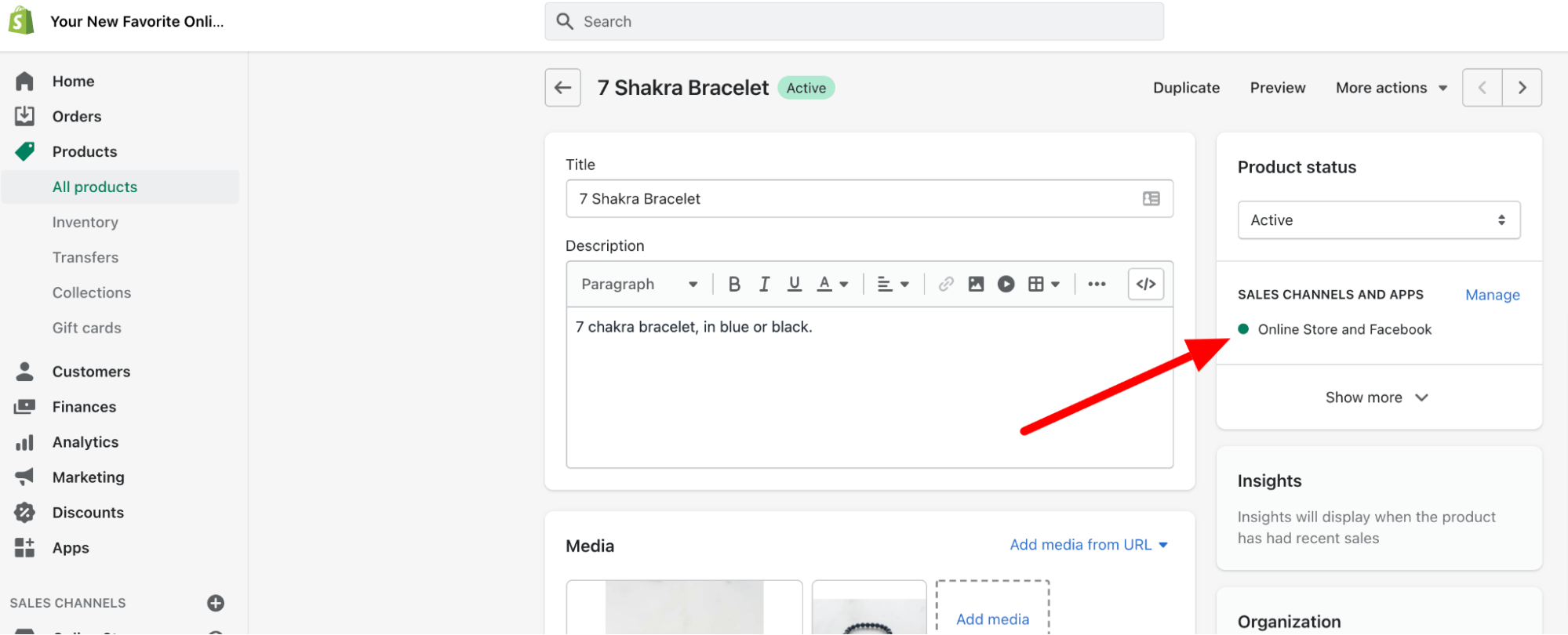Go to Inventory under Products

tap(85, 222)
